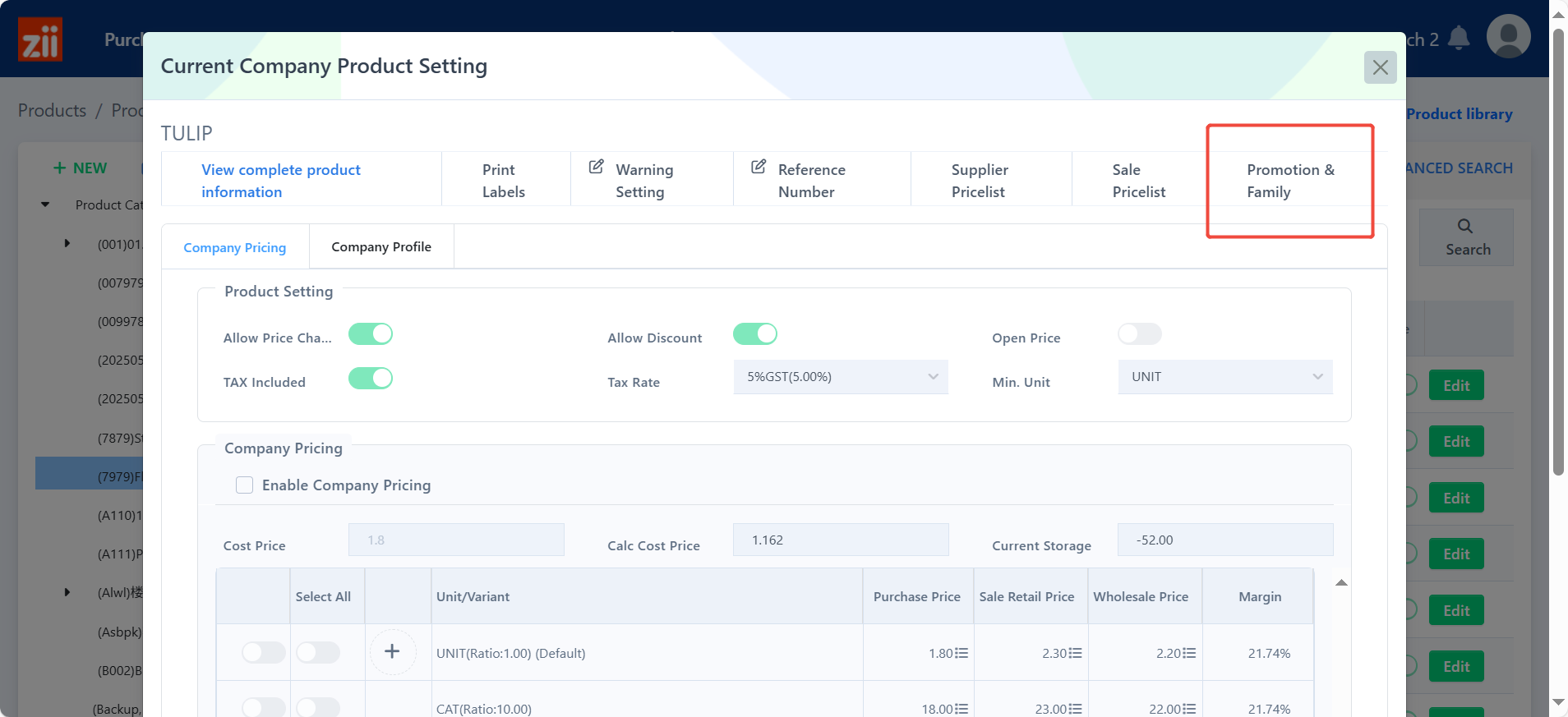Open Print Labels tab
Image resolution: width=1568 pixels, height=717 pixels.
point(504,181)
